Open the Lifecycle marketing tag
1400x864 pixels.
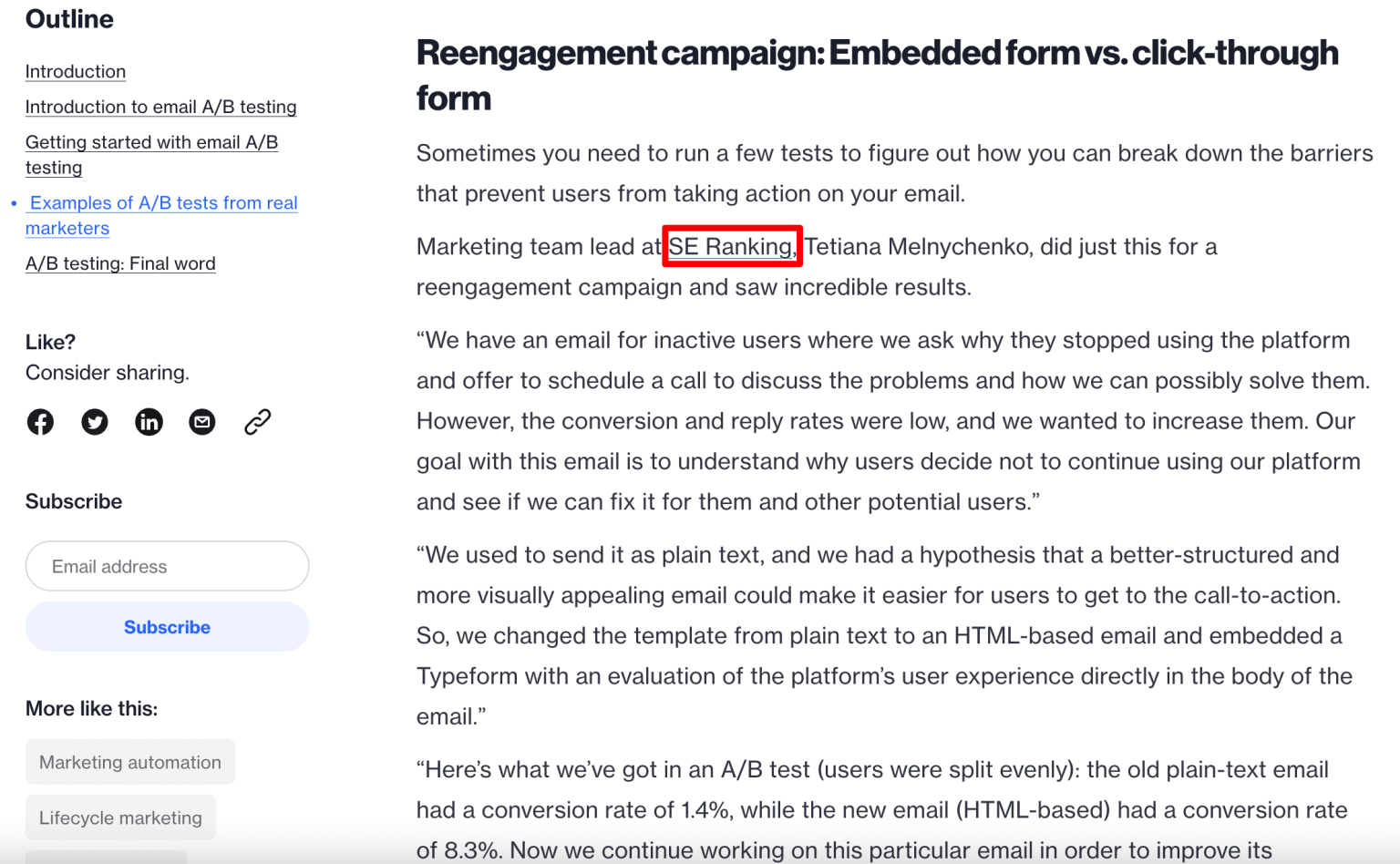120,818
